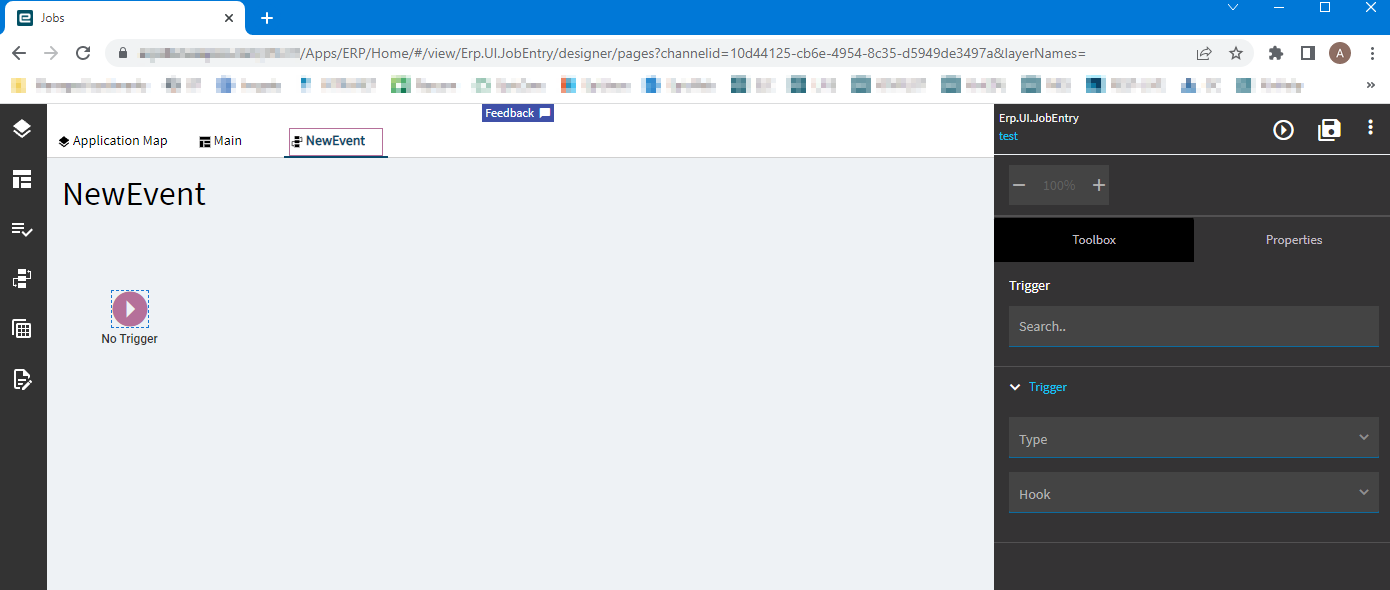View site info via the lock icon
This screenshot has width=1390, height=590.
point(124,53)
